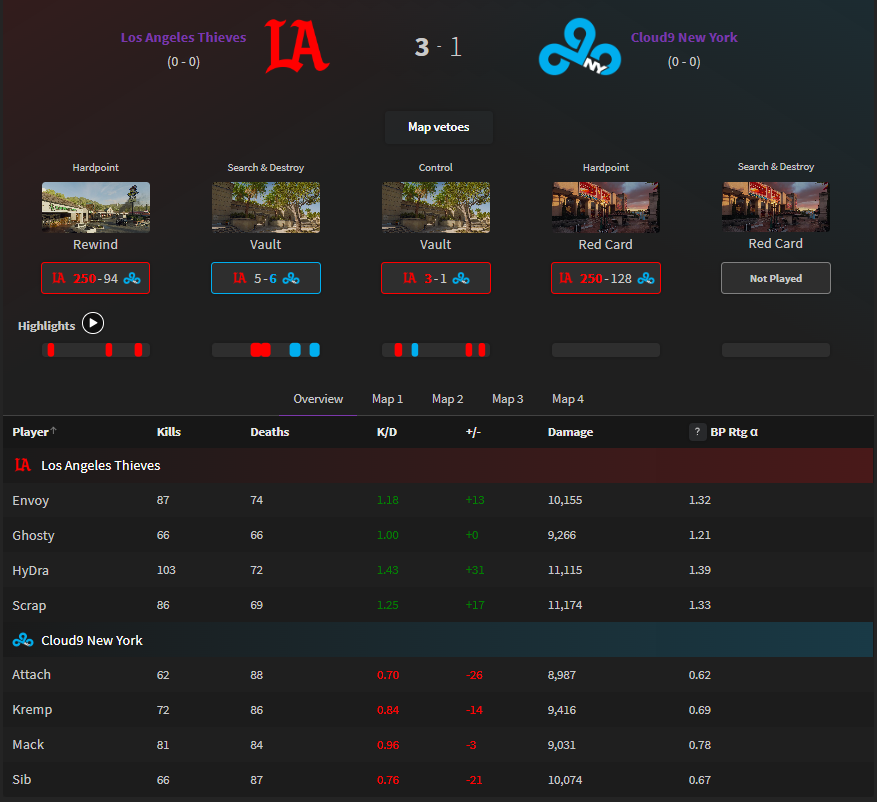
Task: Play the match highlights
Action: point(93,323)
